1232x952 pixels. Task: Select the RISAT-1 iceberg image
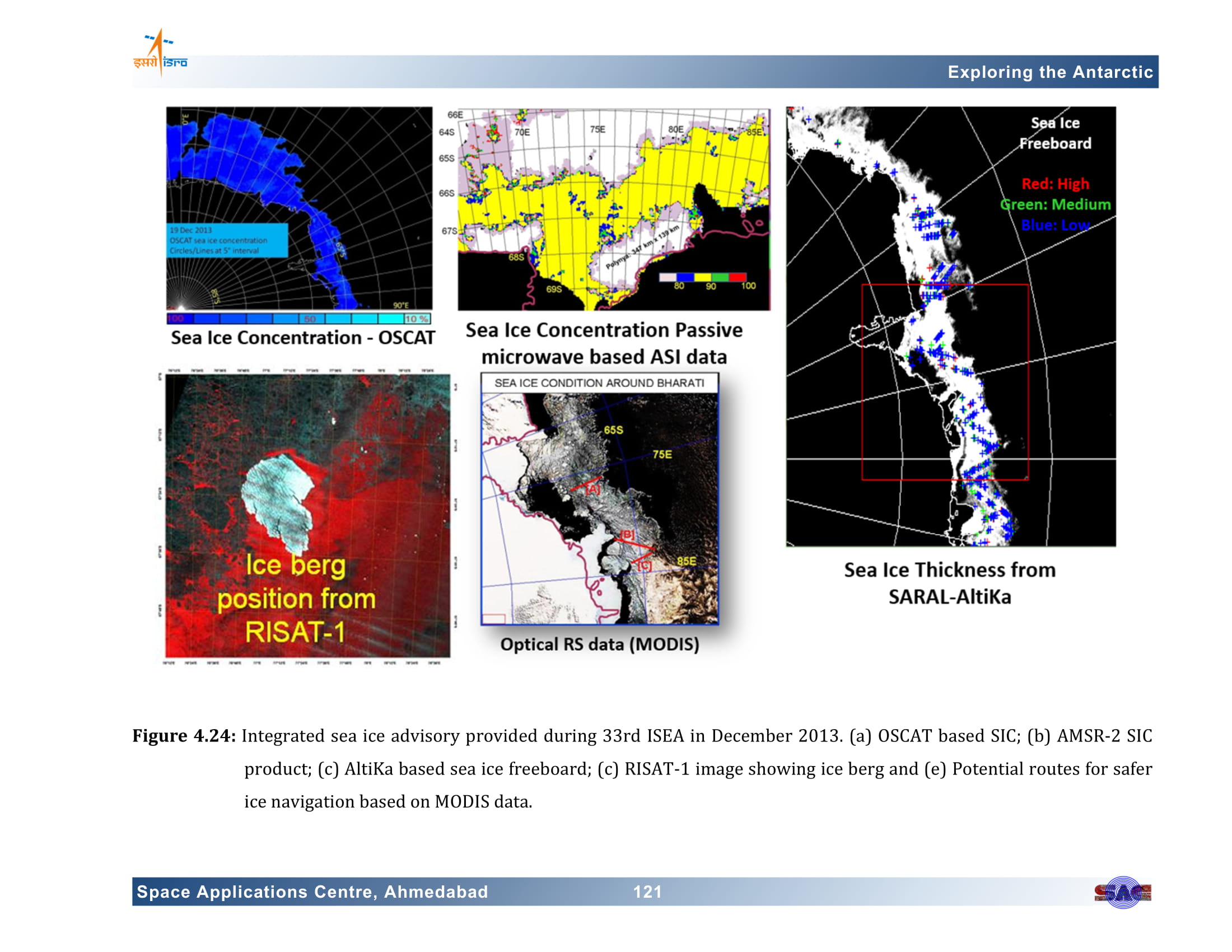point(307,515)
